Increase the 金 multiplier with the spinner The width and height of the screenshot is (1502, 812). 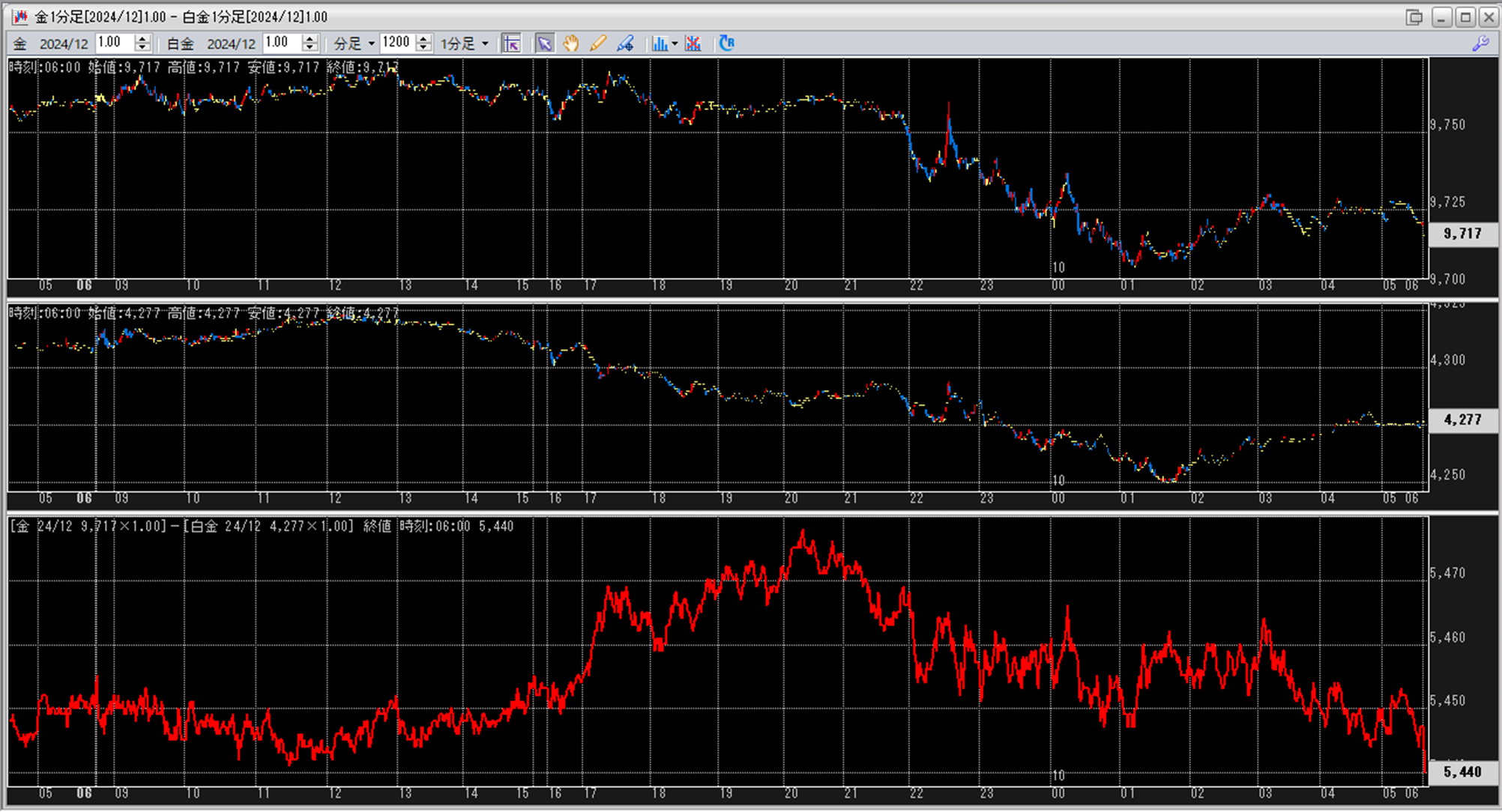click(142, 38)
